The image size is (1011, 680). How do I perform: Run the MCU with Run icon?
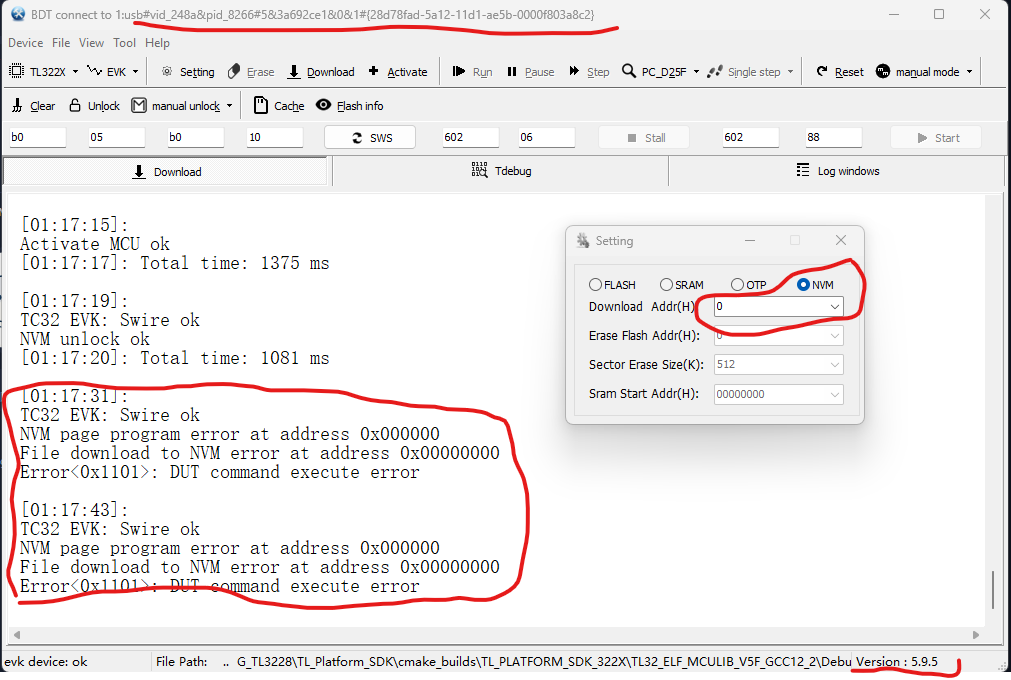[x=458, y=71]
